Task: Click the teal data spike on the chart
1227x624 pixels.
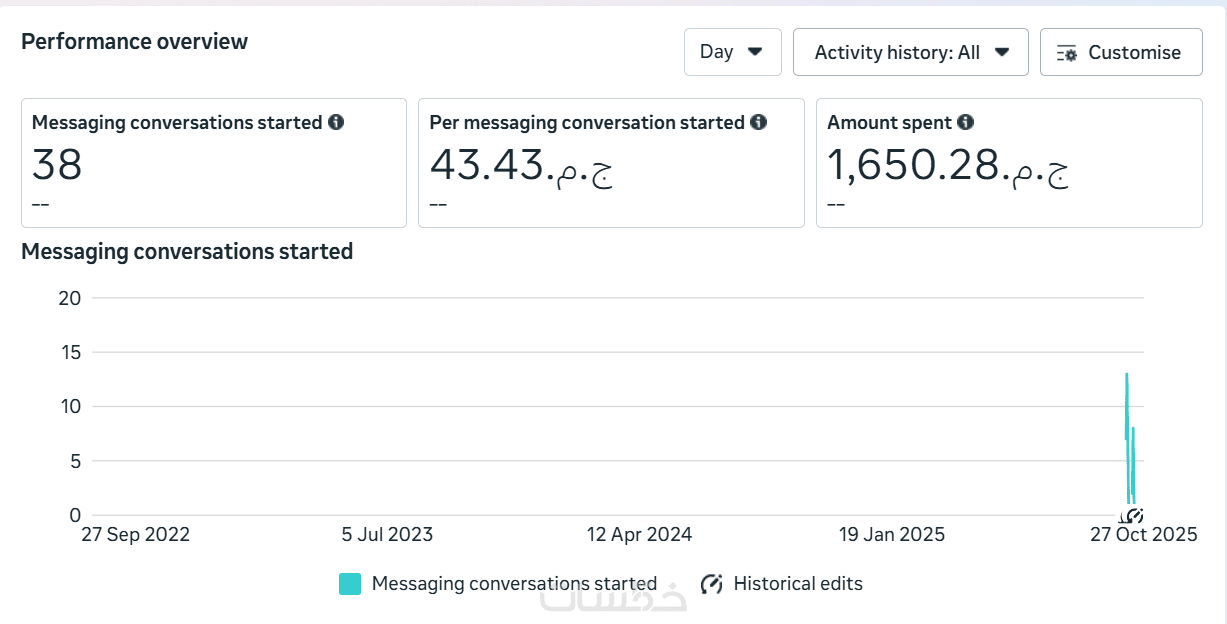Action: 1127,420
